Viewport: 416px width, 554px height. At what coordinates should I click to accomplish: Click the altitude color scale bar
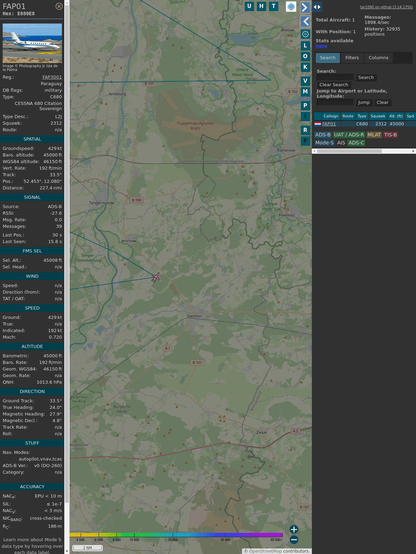coord(176,535)
